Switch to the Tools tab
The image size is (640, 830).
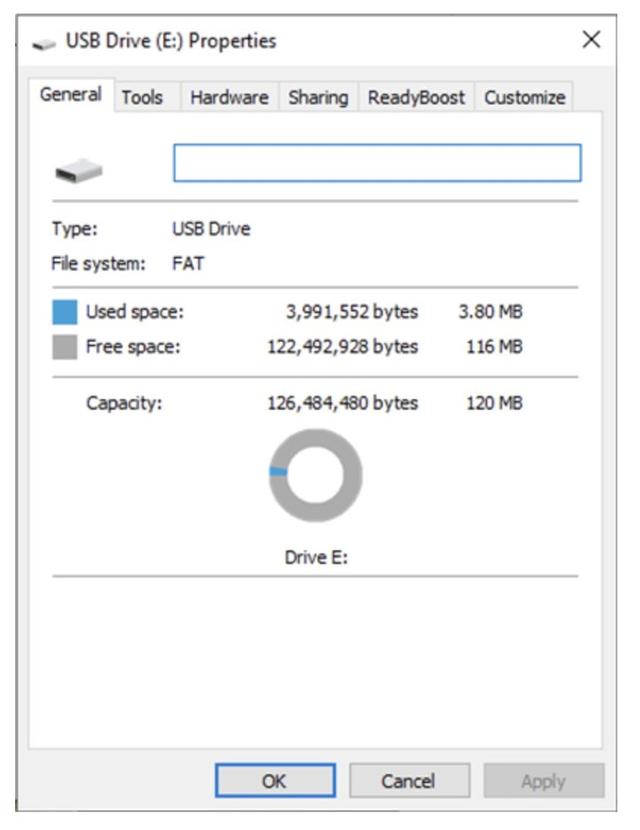tap(142, 97)
